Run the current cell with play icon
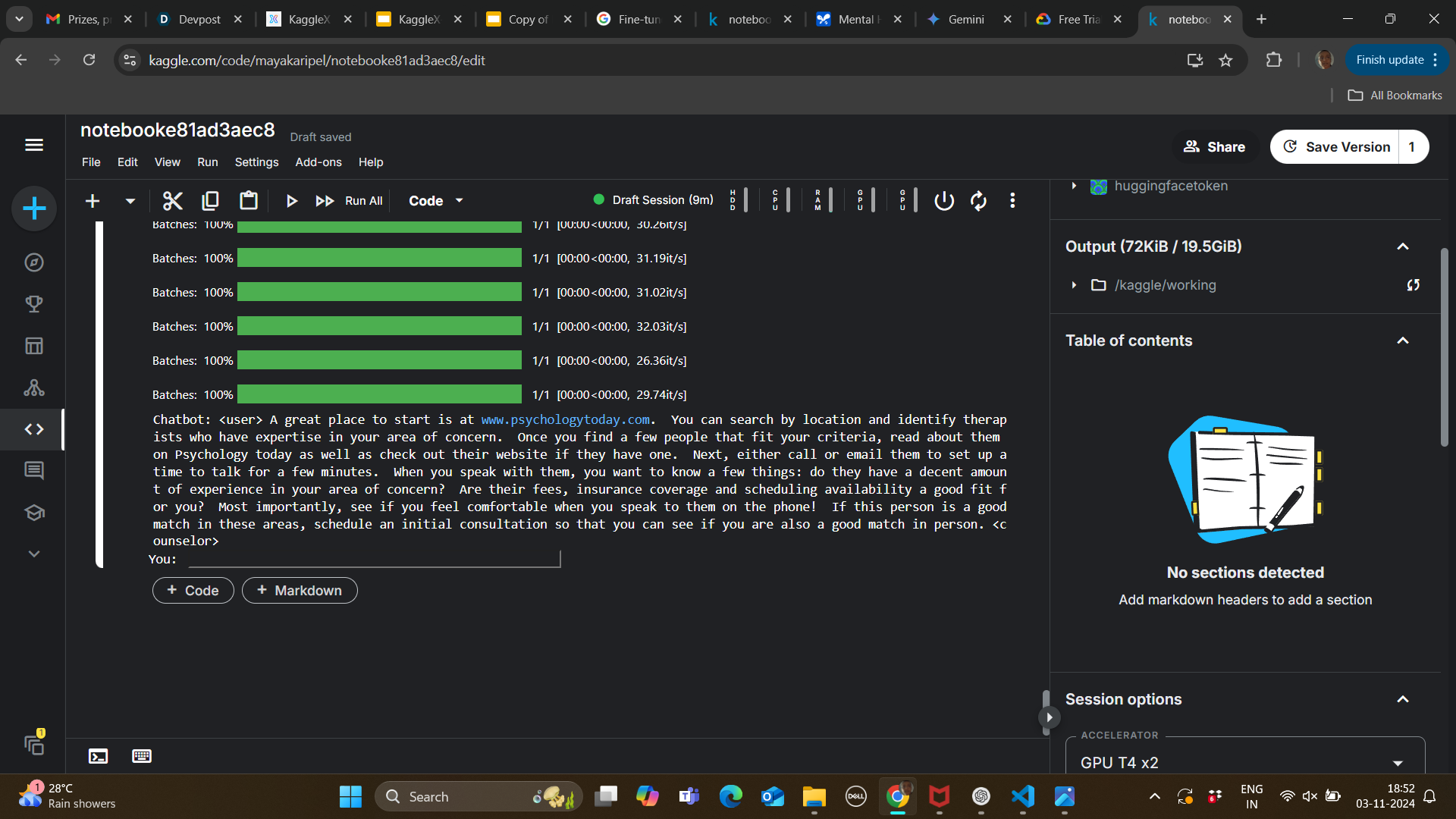 (291, 201)
